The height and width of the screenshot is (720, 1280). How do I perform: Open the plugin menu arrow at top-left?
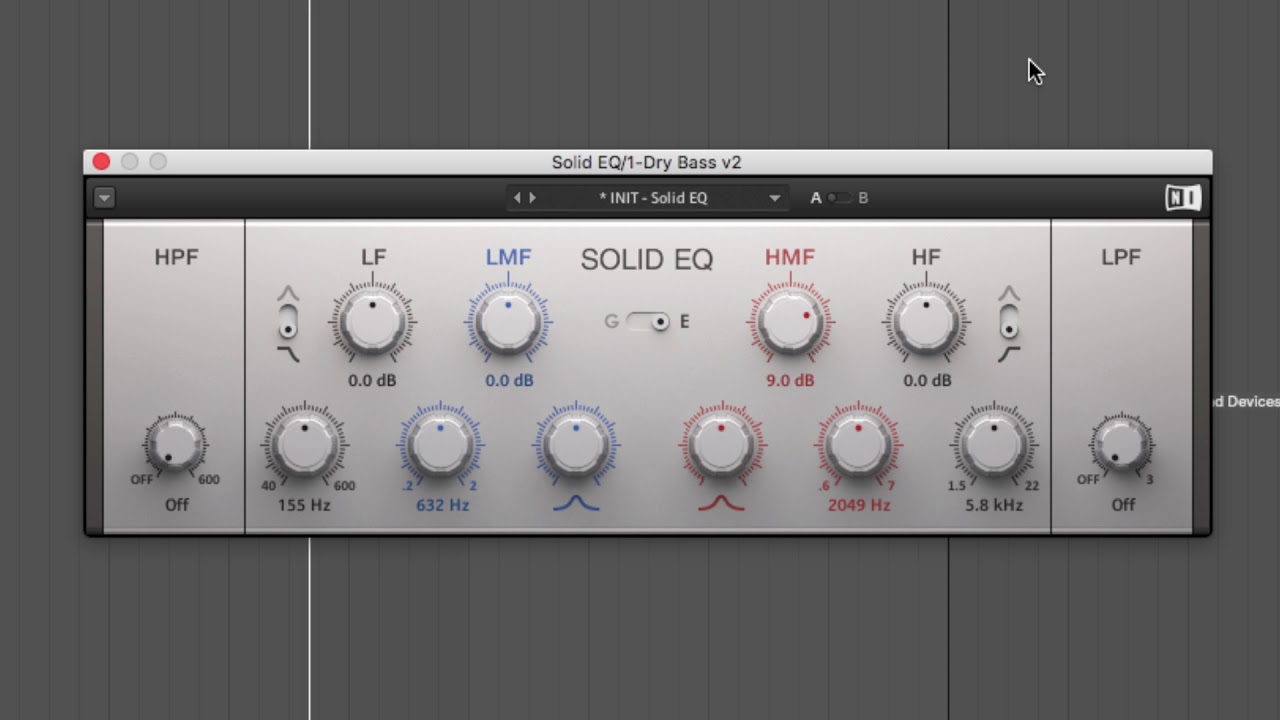click(104, 198)
